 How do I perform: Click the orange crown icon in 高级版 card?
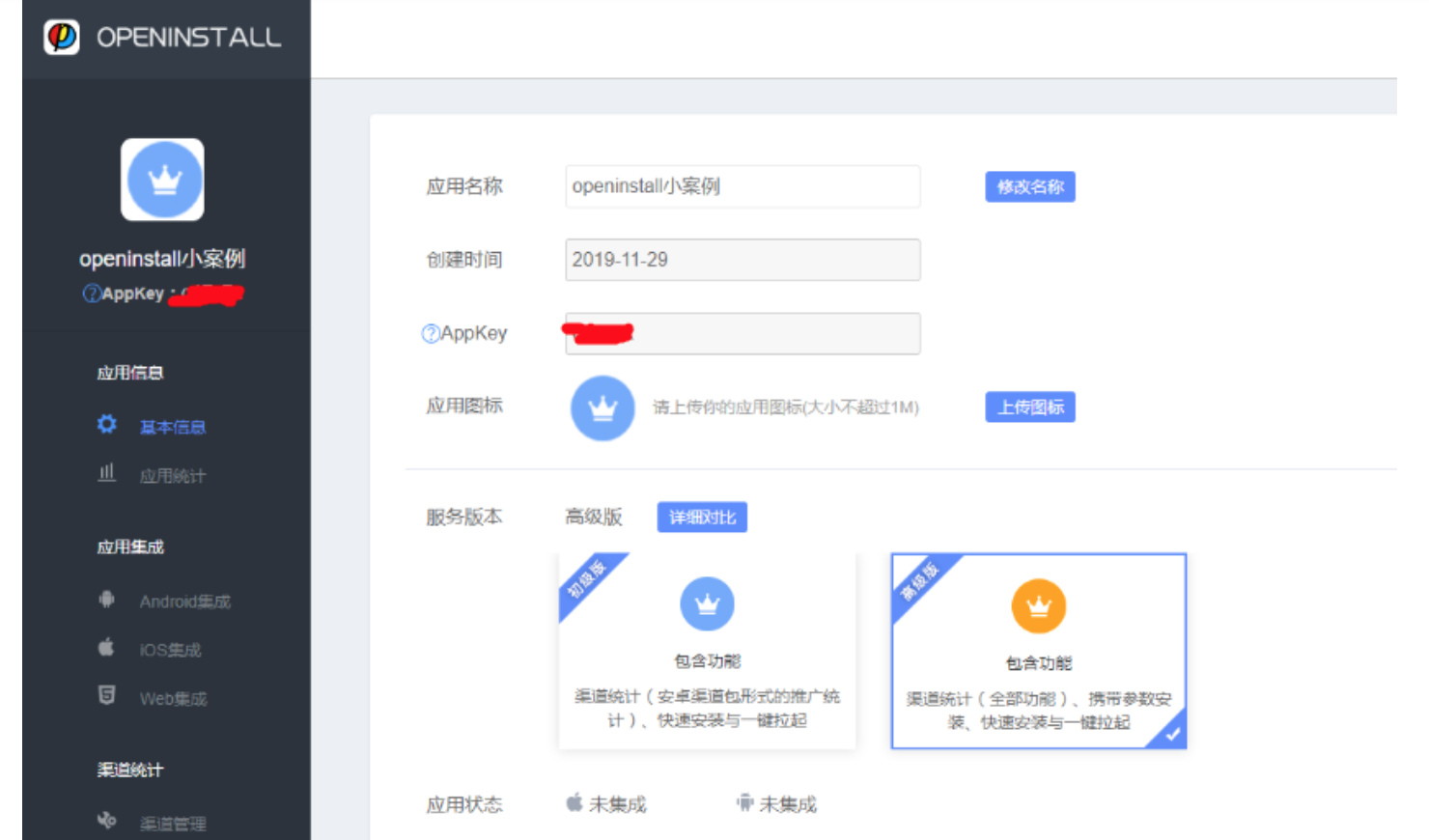point(1038,605)
